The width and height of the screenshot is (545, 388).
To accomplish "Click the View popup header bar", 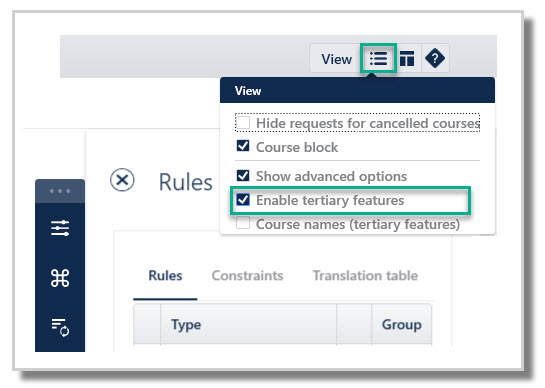I will pyautogui.click(x=357, y=90).
